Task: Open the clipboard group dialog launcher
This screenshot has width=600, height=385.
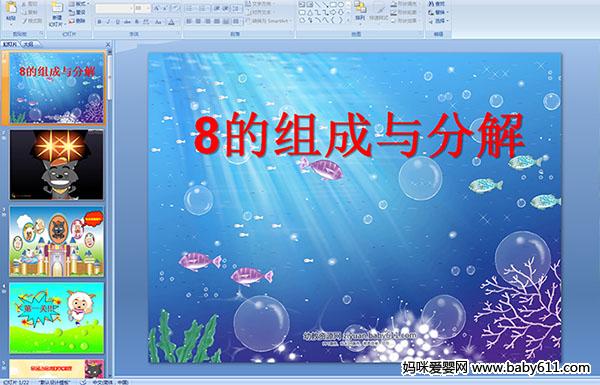Action: 41,34
